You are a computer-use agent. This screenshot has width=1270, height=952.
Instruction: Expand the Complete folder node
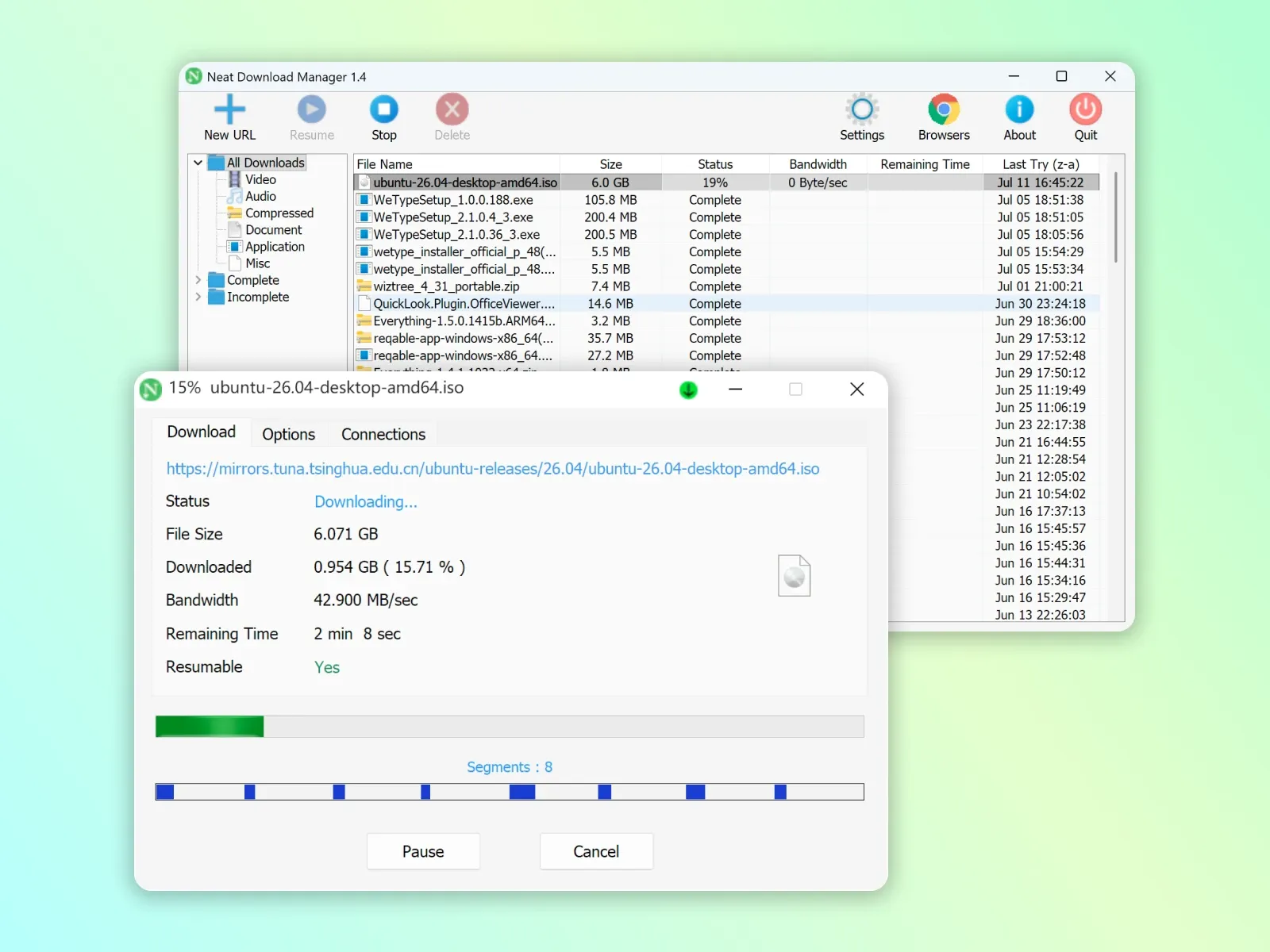point(198,280)
